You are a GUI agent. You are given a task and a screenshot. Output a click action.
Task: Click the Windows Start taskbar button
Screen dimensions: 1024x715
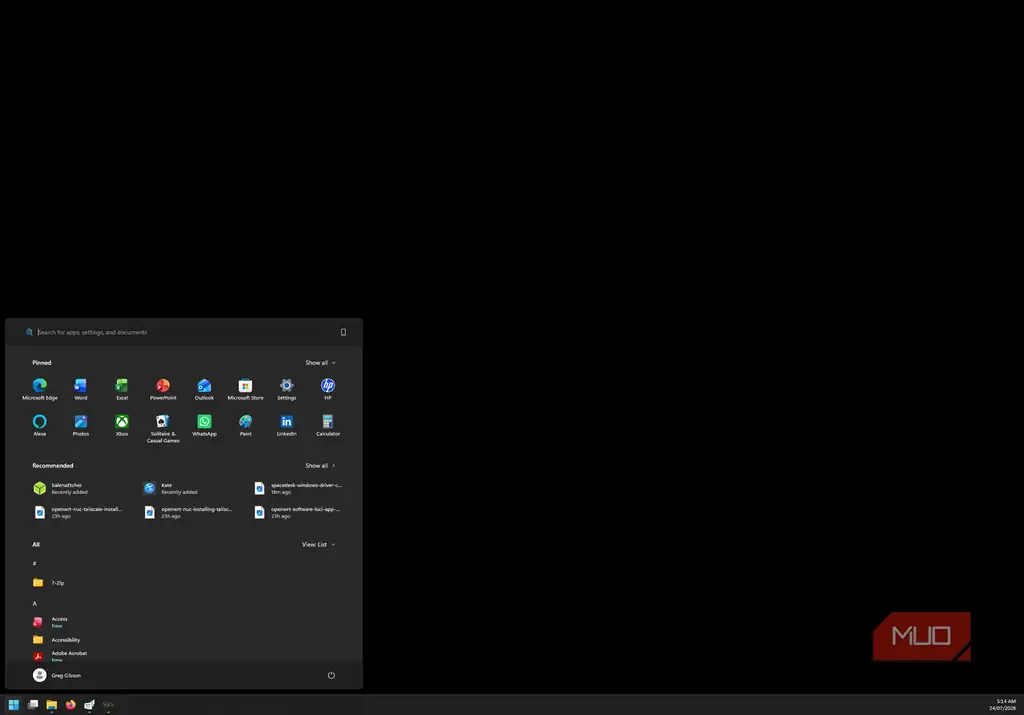[x=14, y=705]
